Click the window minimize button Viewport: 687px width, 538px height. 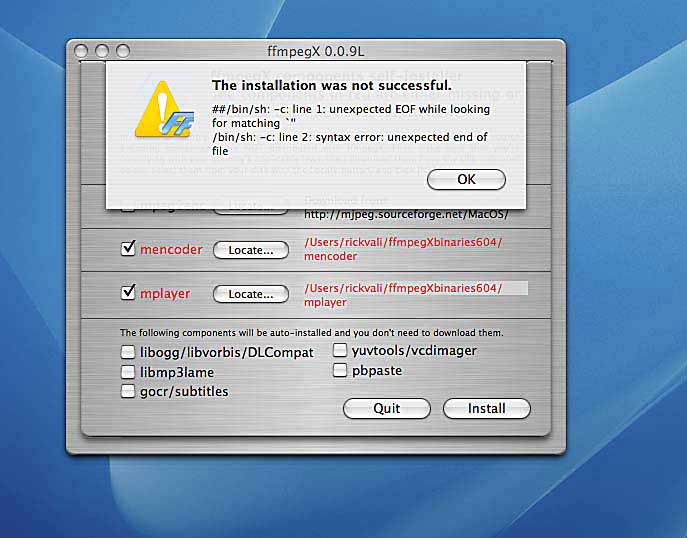[102, 51]
